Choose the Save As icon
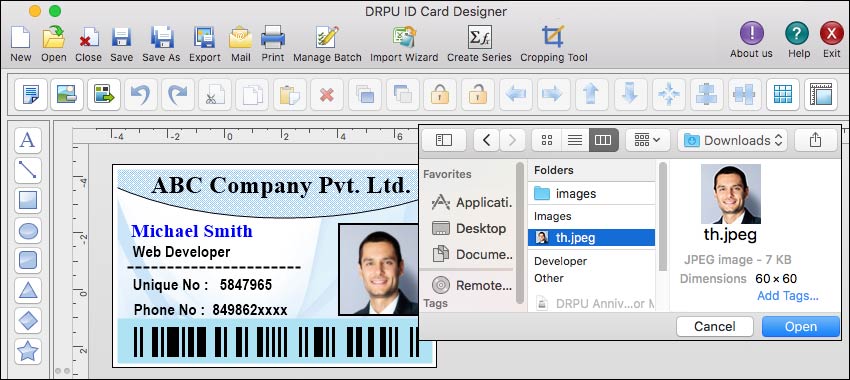850x380 pixels. pyautogui.click(x=161, y=37)
